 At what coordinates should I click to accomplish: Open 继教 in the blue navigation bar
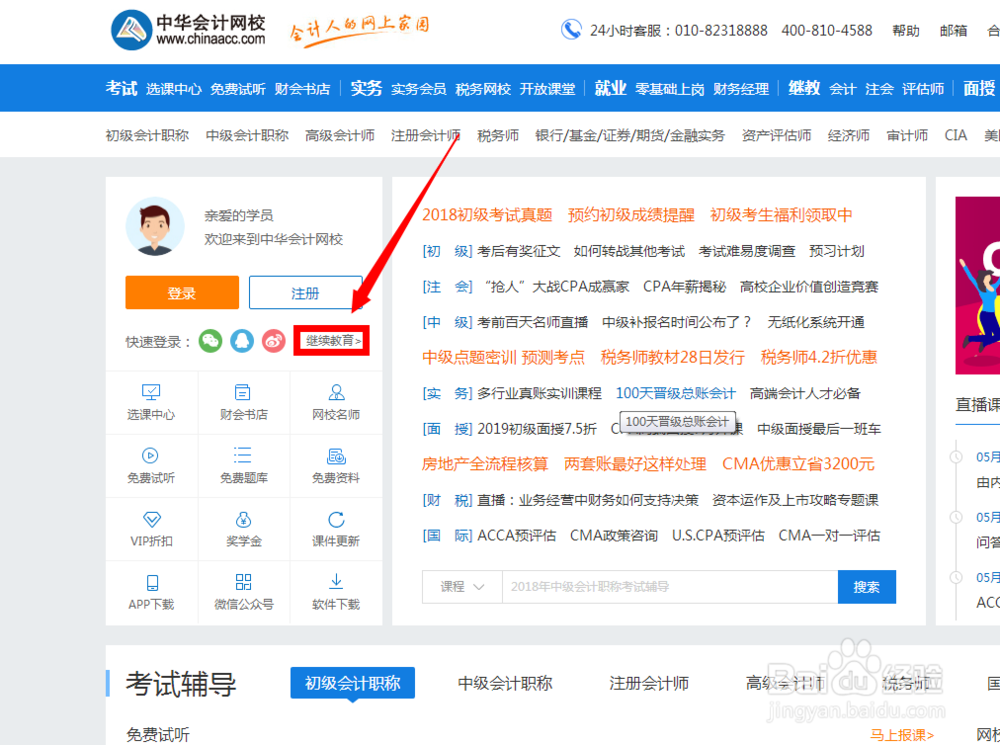coord(804,88)
